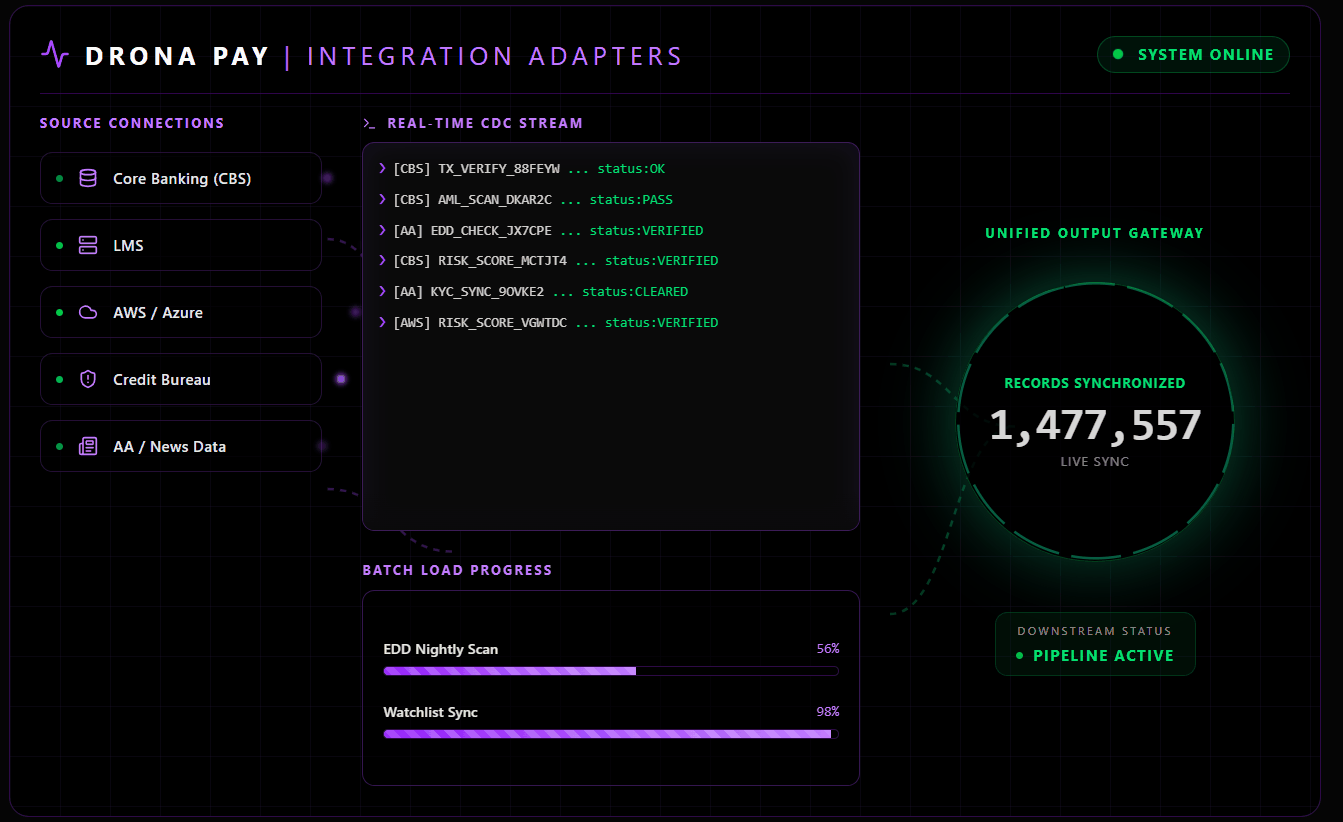Screen dimensions: 1343x822
Task: Click the green dot in System Online badge
Action: coord(1118,54)
